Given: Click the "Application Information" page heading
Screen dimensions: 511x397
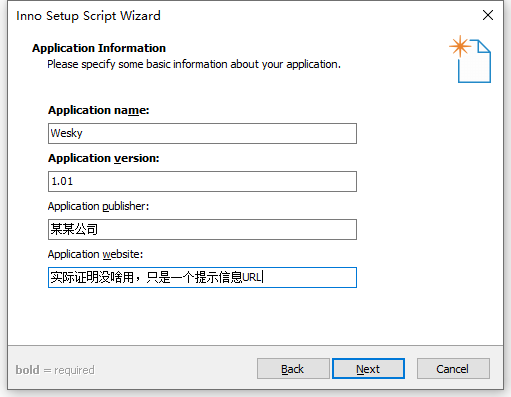Looking at the screenshot, I should [x=99, y=48].
